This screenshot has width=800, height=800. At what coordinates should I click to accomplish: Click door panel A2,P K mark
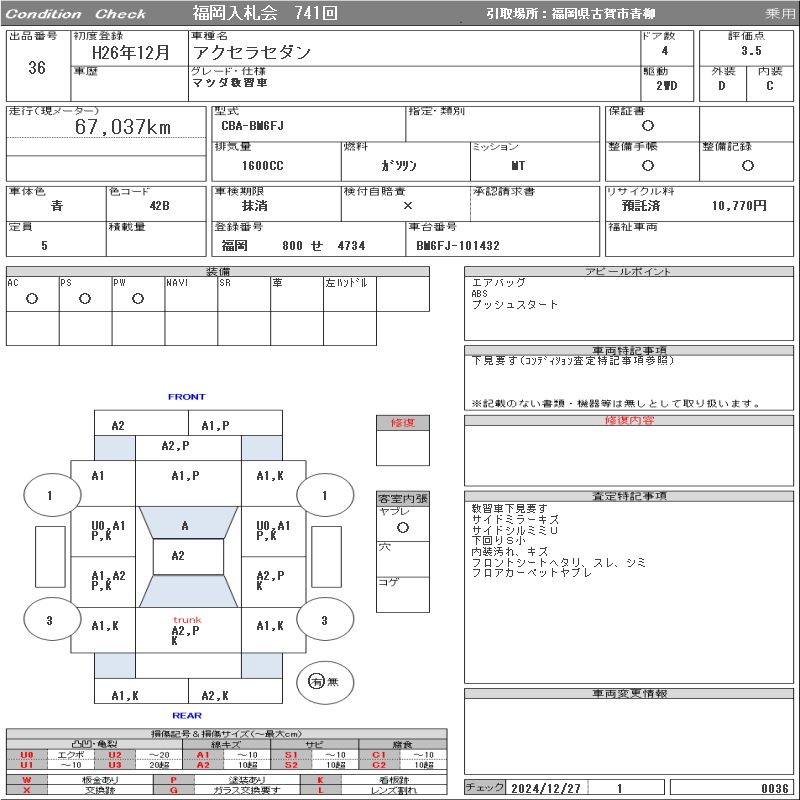270,581
